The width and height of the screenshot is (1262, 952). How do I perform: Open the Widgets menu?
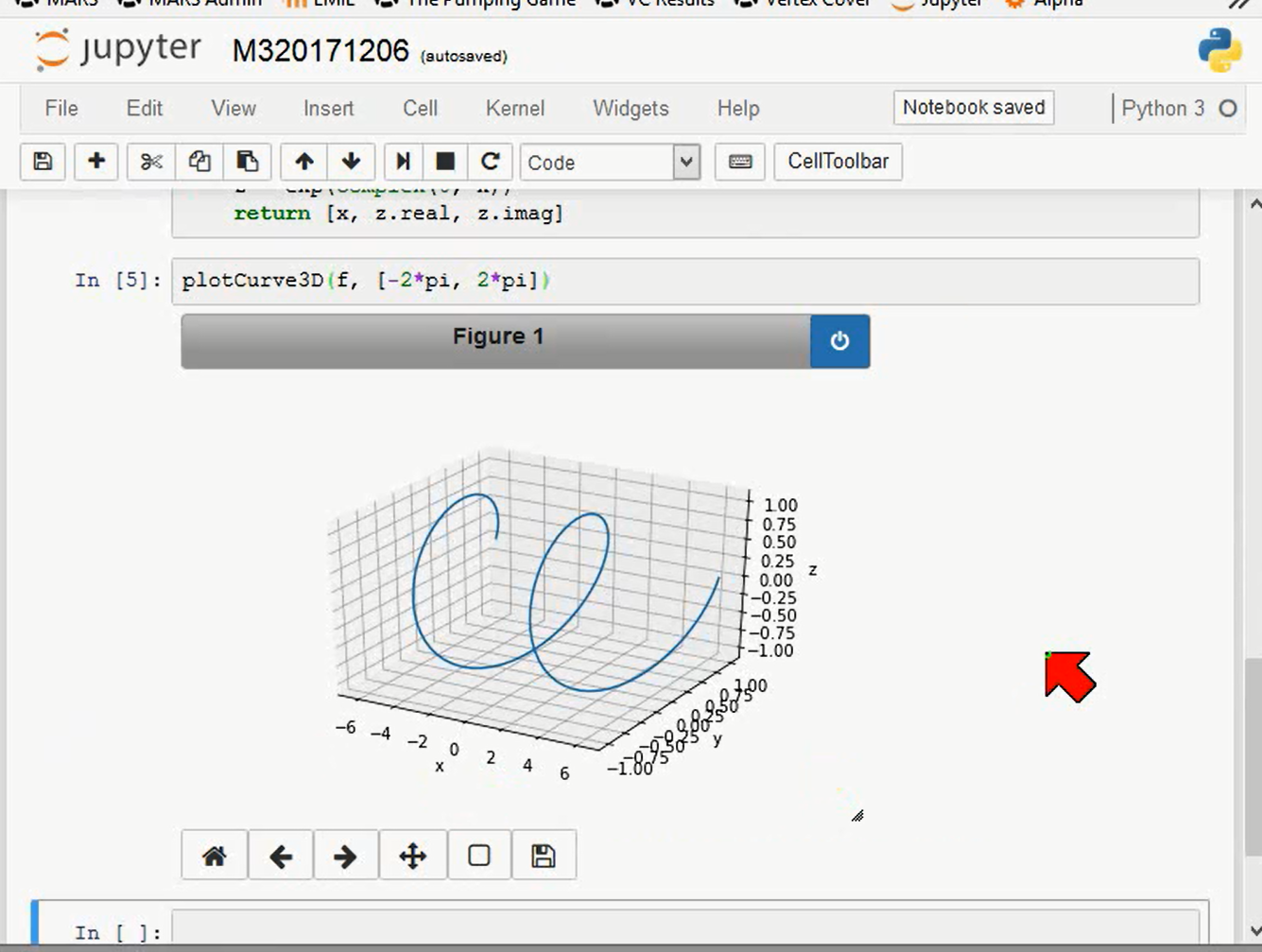click(631, 109)
